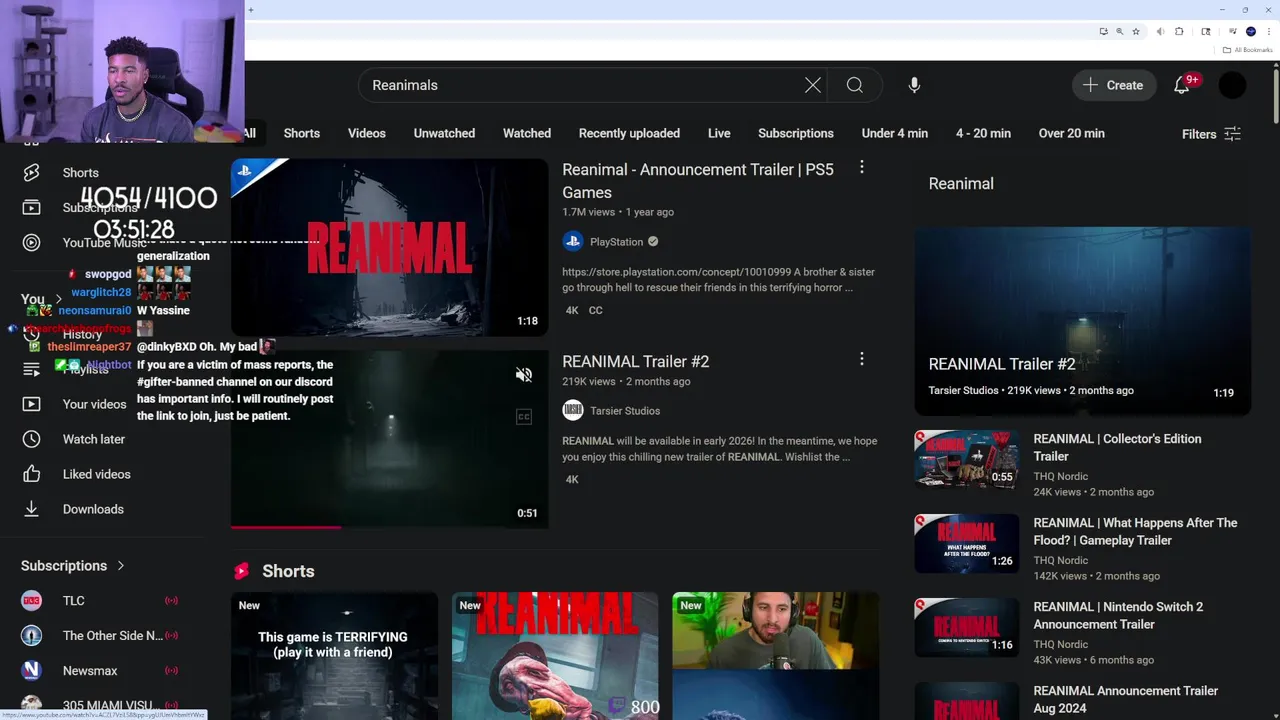The image size is (1280, 720).
Task: Open the All Bookmarks folder
Action: (x=1247, y=50)
